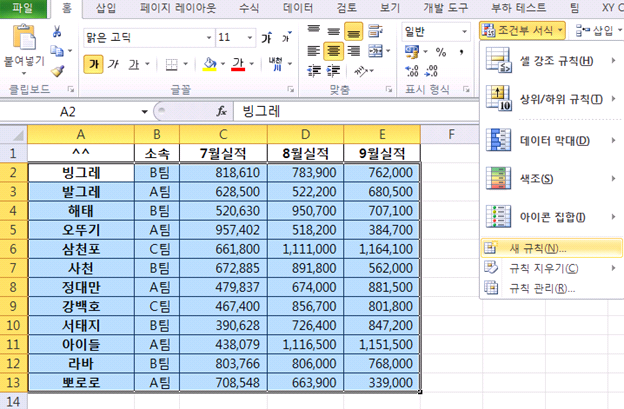Open the Name Box dropdown arrow
This screenshot has height=409, width=624.
pyautogui.click(x=144, y=112)
